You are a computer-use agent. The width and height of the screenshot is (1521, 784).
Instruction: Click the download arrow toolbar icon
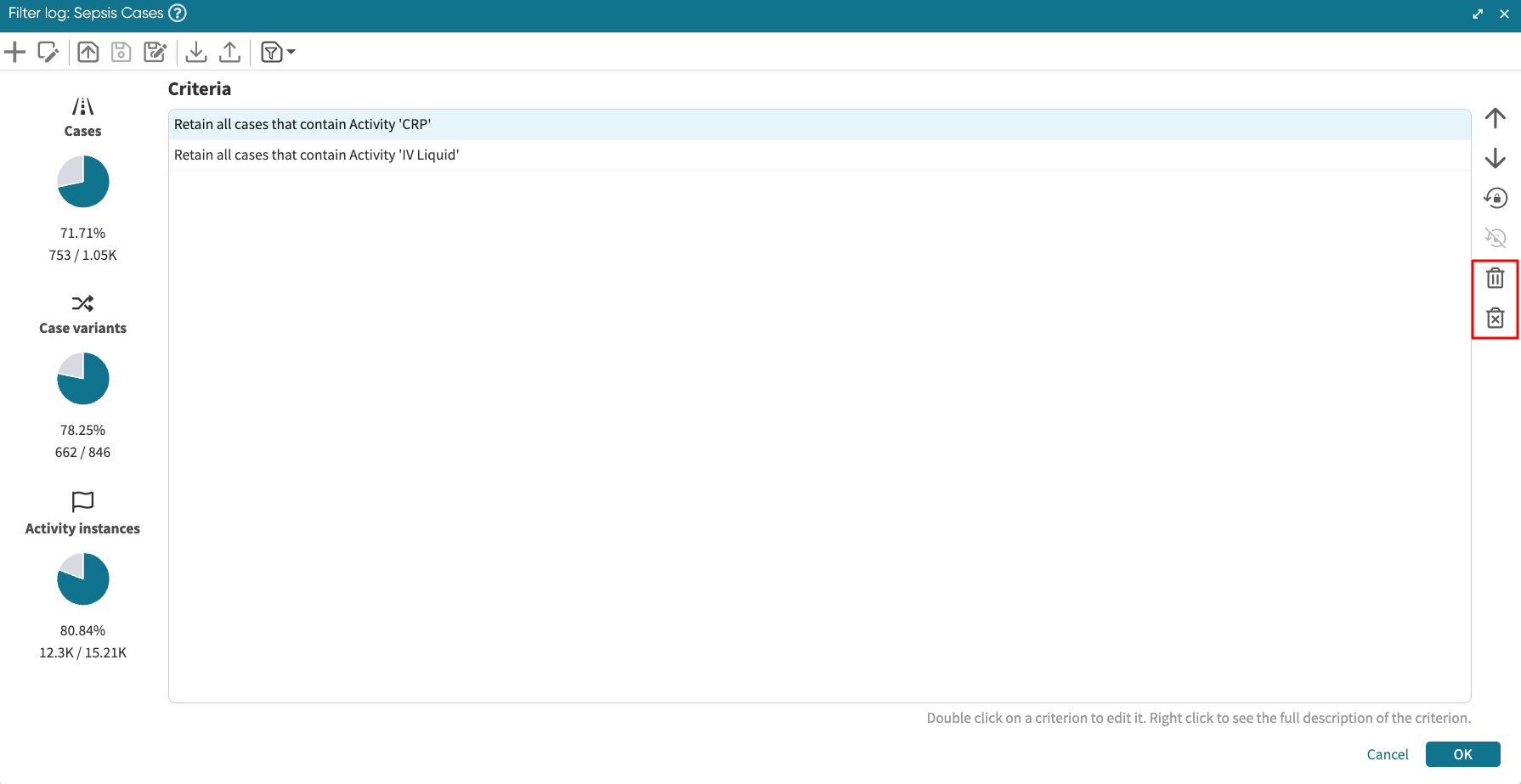click(196, 53)
